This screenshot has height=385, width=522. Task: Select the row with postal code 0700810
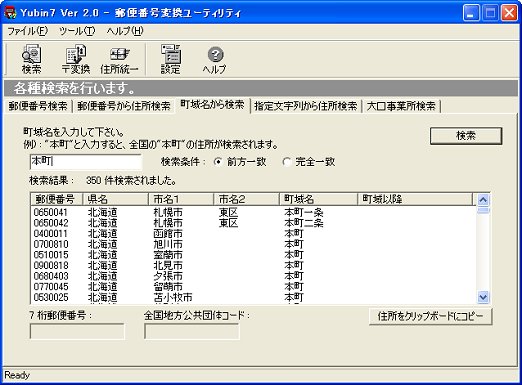(253, 244)
